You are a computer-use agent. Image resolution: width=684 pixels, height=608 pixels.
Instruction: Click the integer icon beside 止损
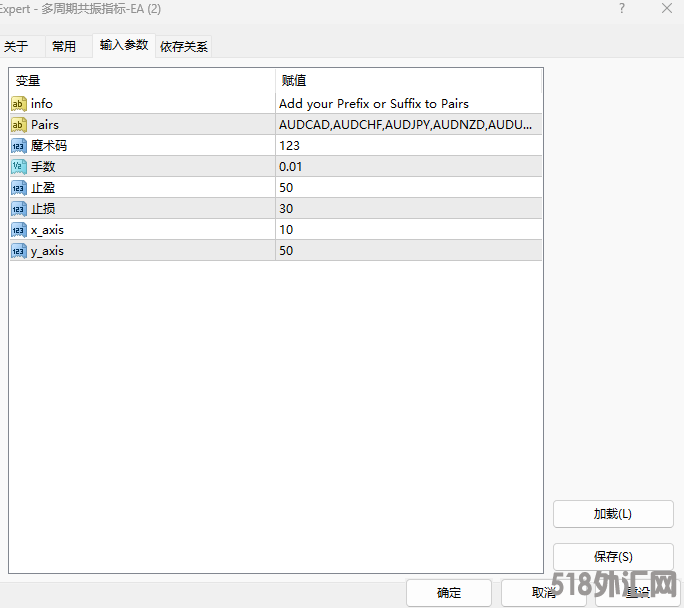18,209
